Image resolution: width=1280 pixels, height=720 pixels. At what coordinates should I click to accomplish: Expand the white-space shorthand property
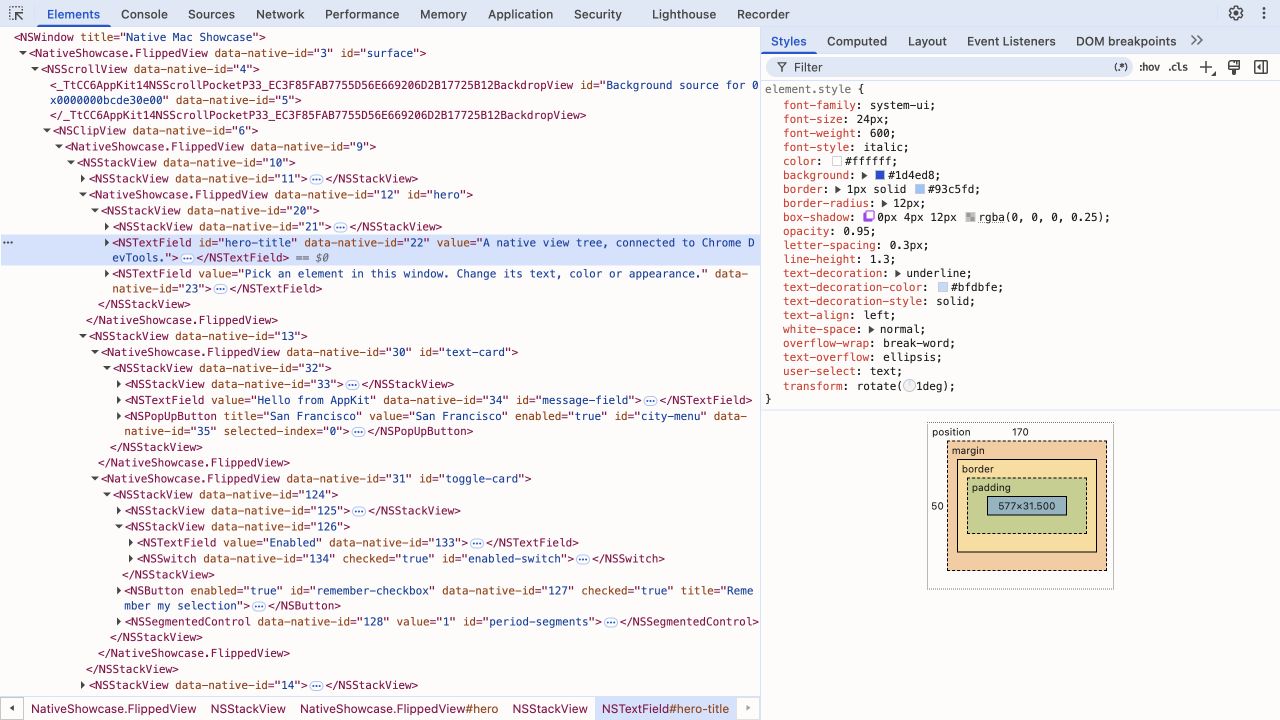(x=871, y=329)
